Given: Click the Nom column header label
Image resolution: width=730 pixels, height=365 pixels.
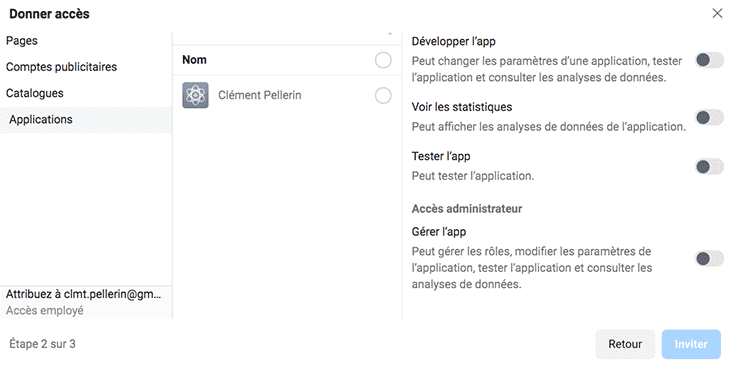Looking at the screenshot, I should [x=195, y=60].
